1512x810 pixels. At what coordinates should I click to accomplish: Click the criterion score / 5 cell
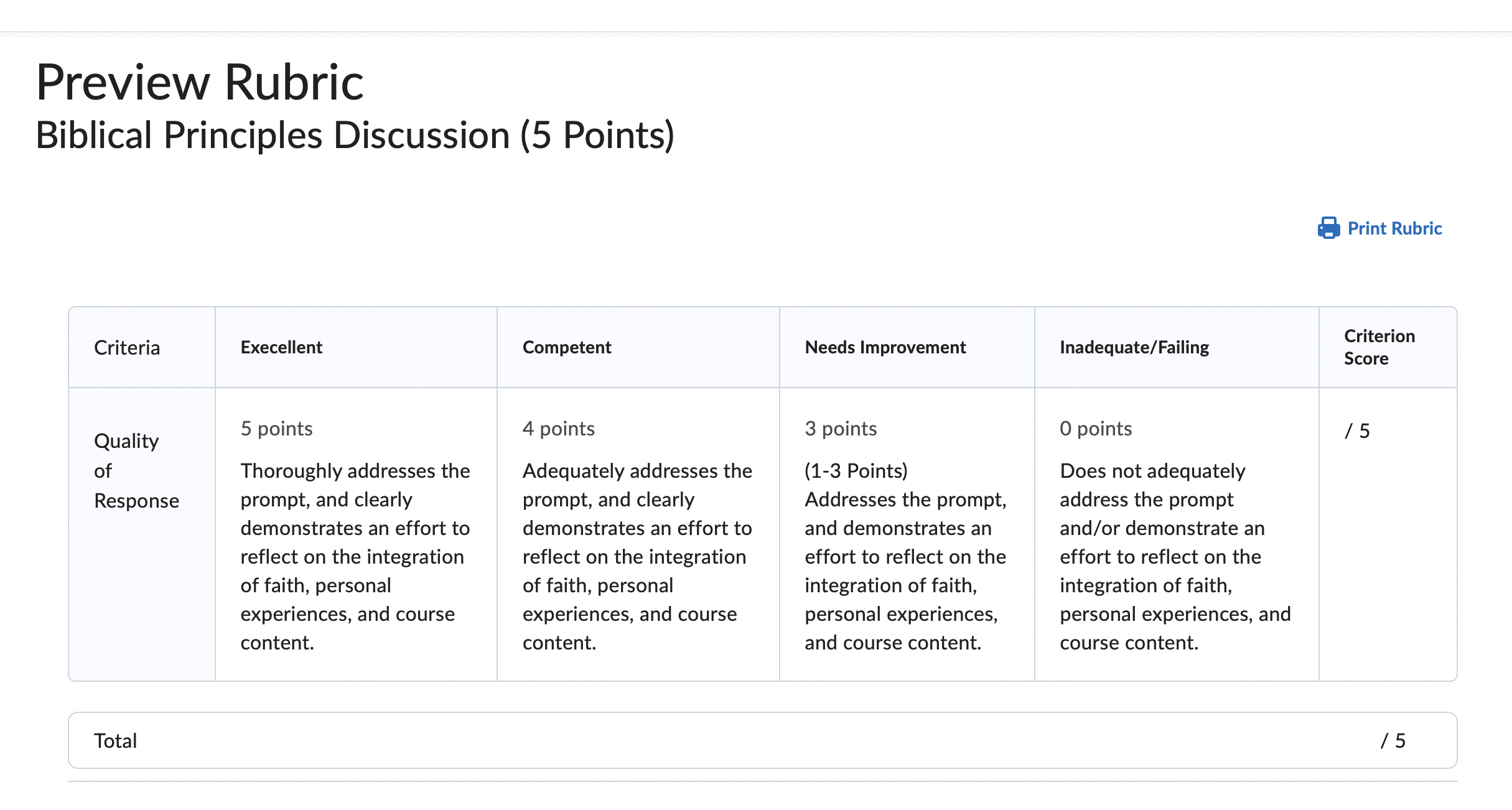pyautogui.click(x=1358, y=431)
